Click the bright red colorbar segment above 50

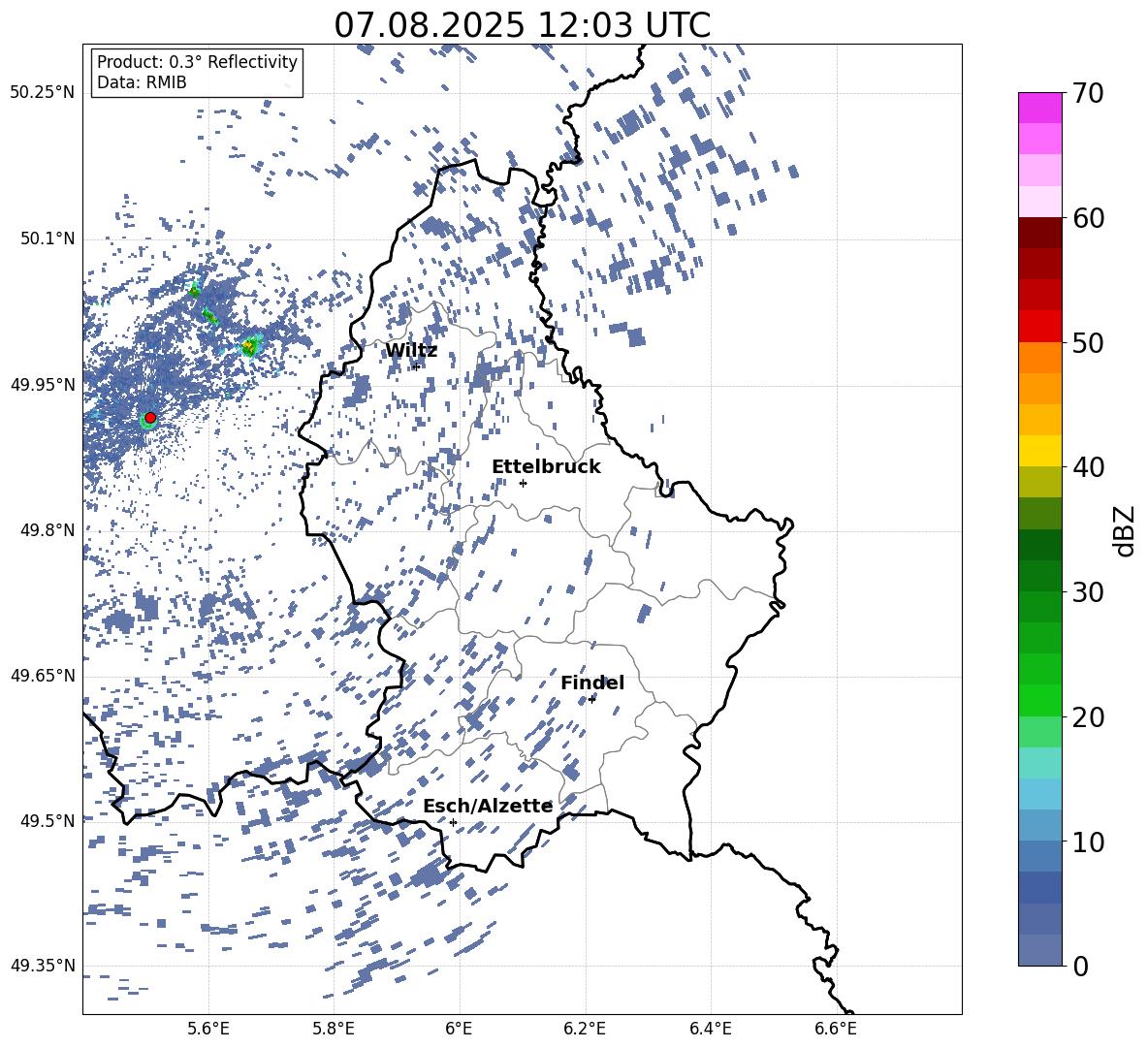pos(1039,327)
